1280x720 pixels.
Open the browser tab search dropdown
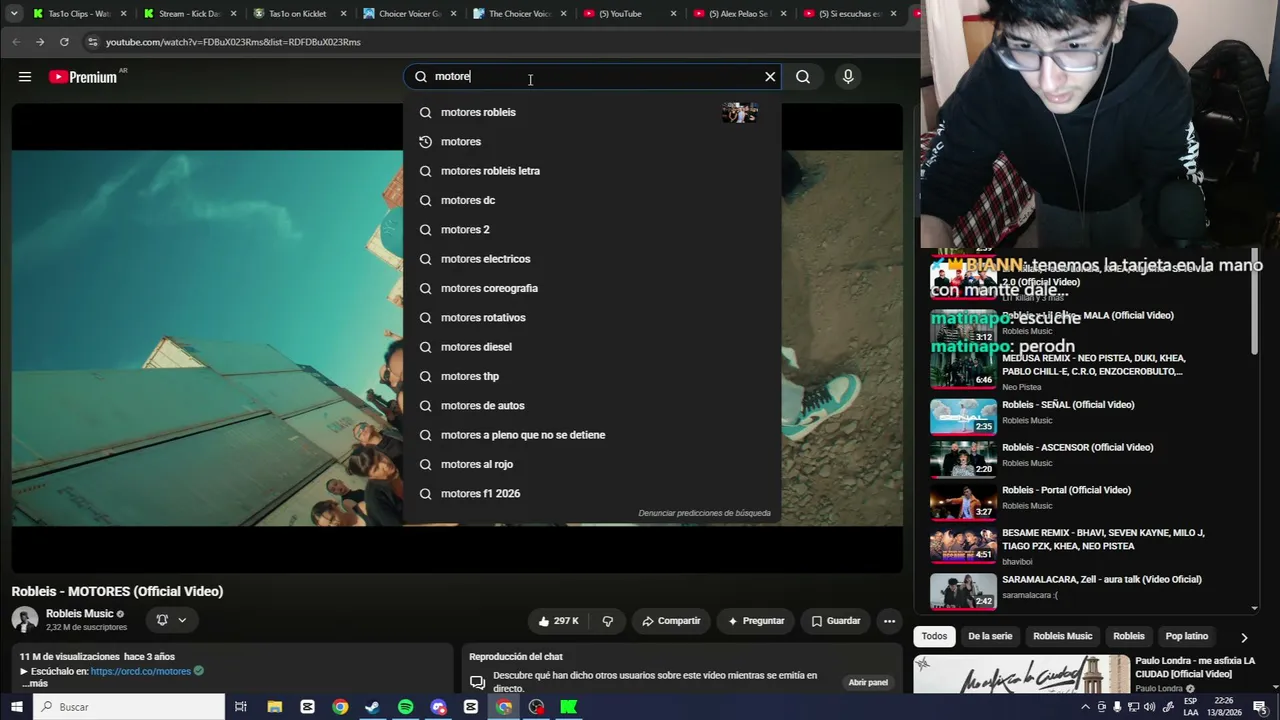(x=14, y=14)
